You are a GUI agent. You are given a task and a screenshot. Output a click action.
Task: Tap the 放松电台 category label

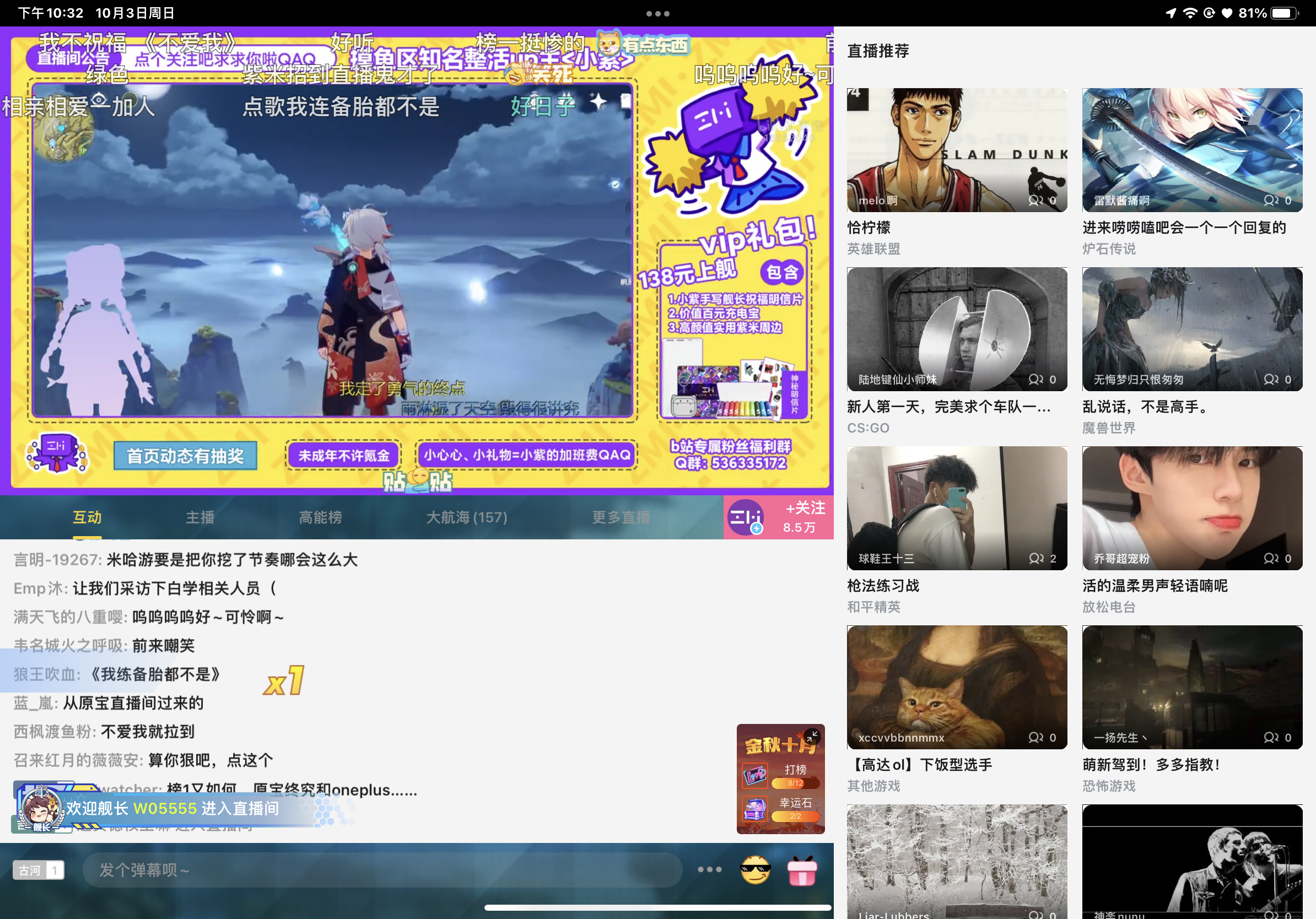tap(1108, 607)
